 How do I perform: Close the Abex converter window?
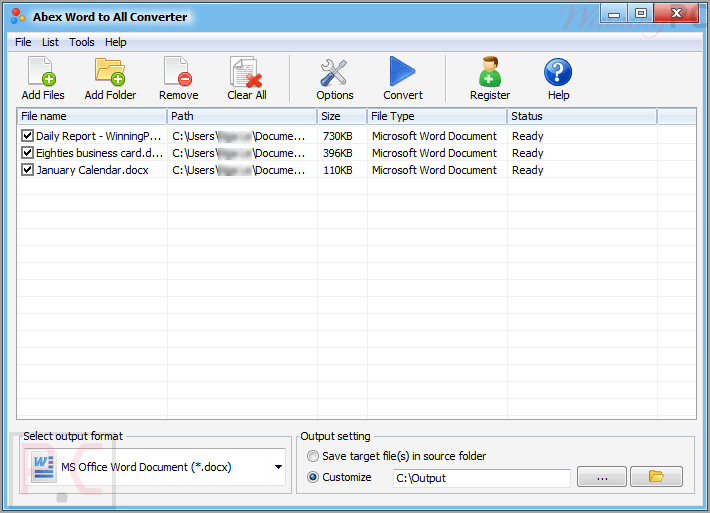click(676, 14)
